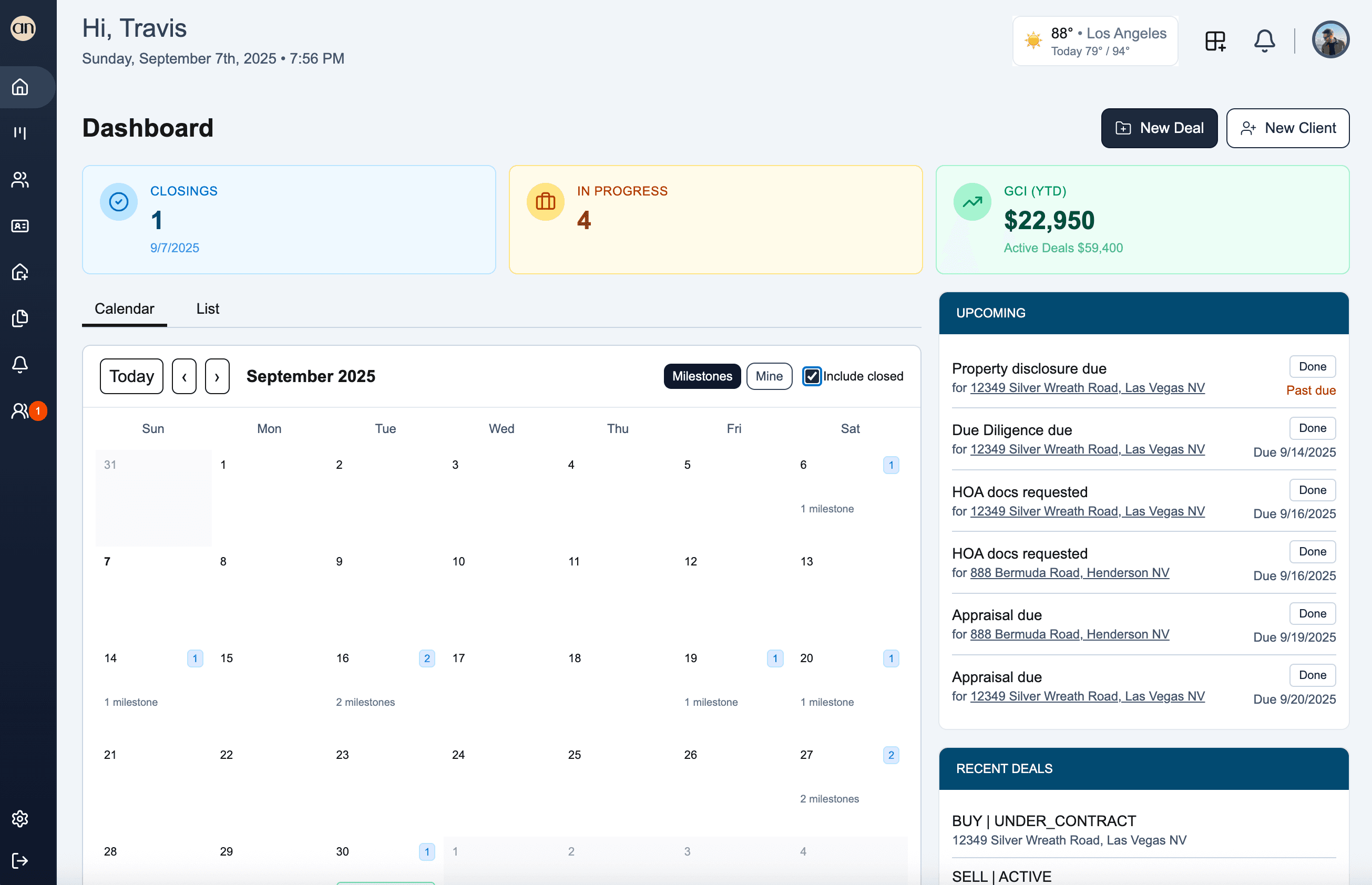Image resolution: width=1372 pixels, height=885 pixels.
Task: Select September 23 on the calendar
Action: (386, 788)
